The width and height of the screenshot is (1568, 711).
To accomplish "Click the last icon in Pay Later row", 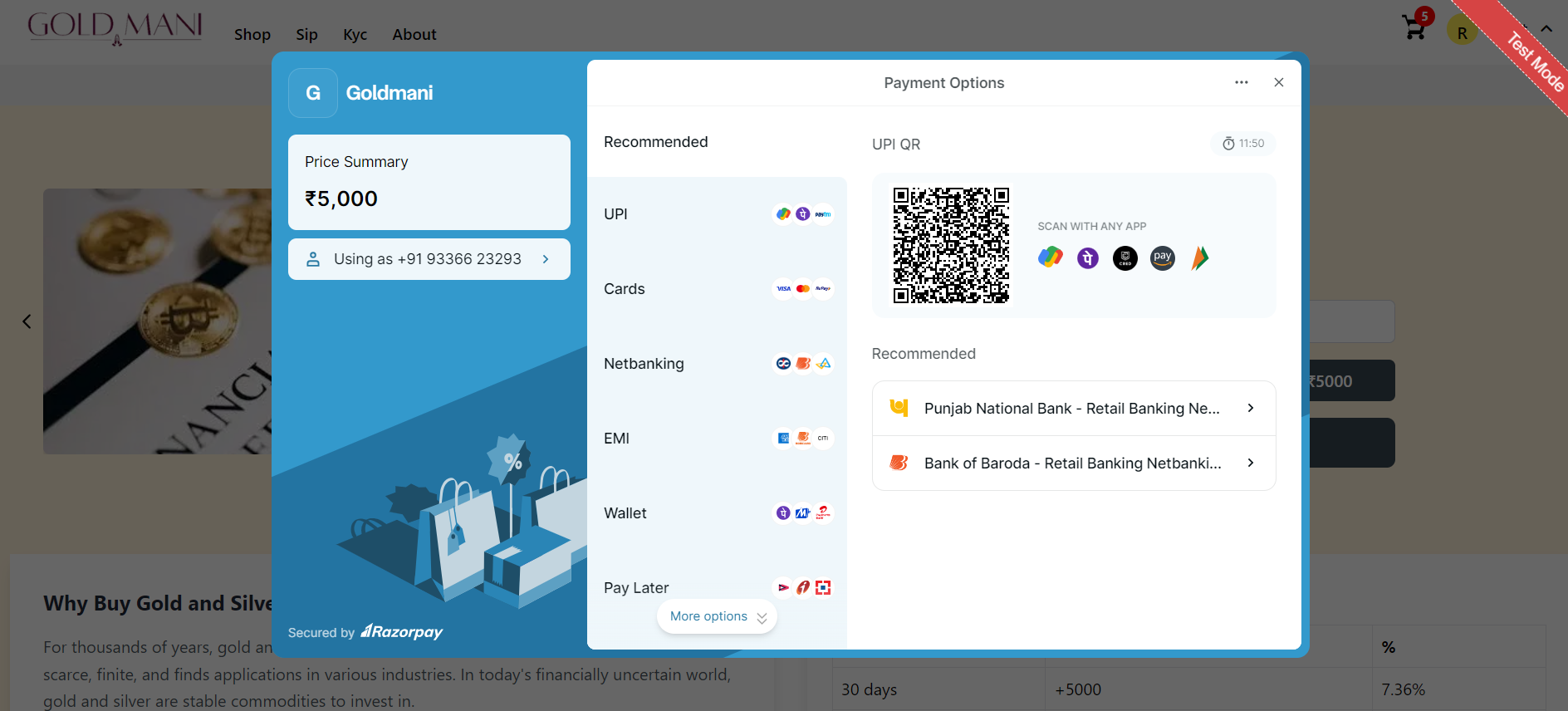I will (x=823, y=588).
